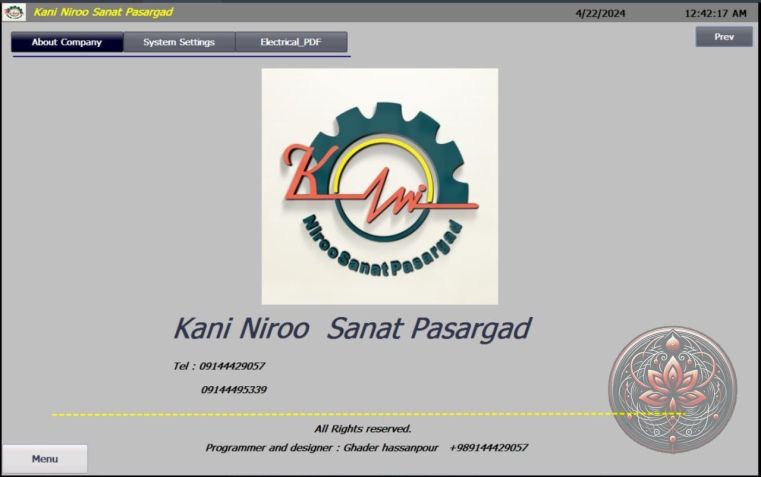761x477 pixels.
Task: Switch to the System Settings tab
Action: tap(179, 42)
